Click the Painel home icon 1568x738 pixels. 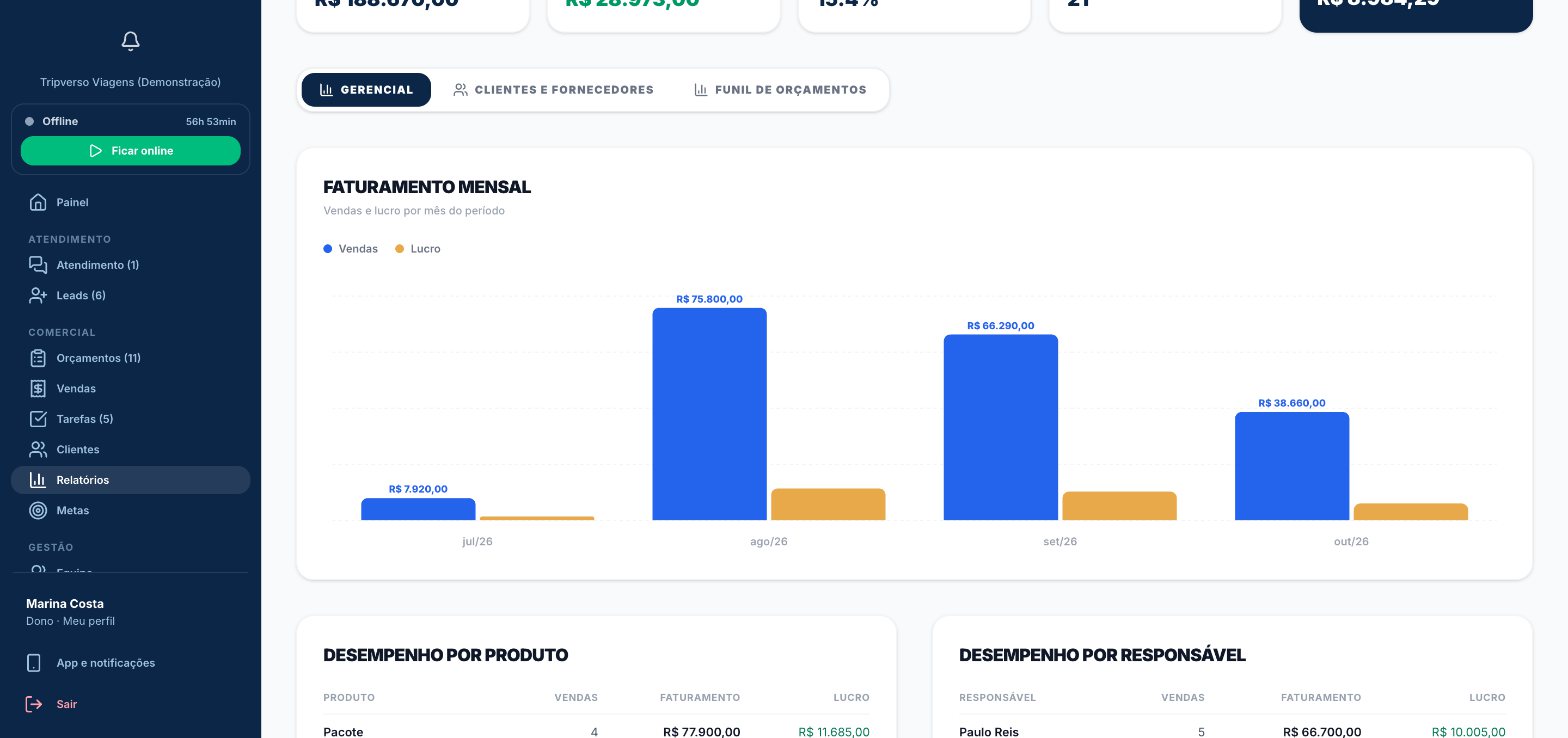[x=38, y=203]
